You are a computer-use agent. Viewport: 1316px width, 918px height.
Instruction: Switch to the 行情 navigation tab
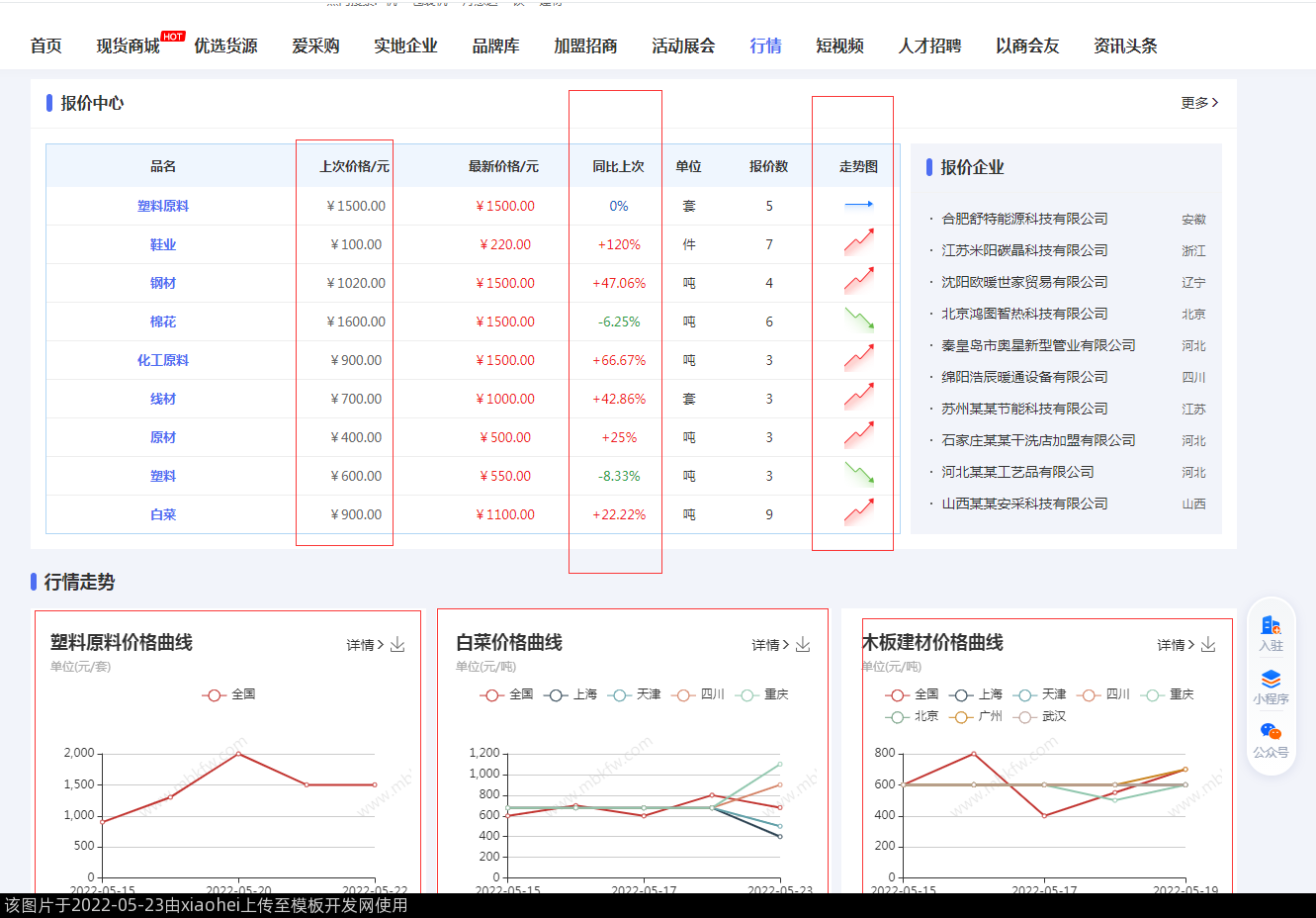765,46
